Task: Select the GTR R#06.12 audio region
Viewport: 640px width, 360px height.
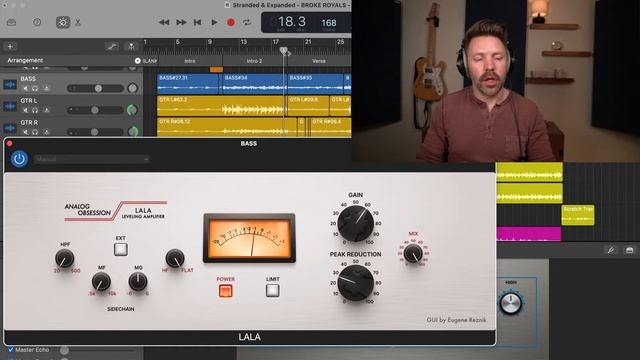Action: tap(227, 127)
